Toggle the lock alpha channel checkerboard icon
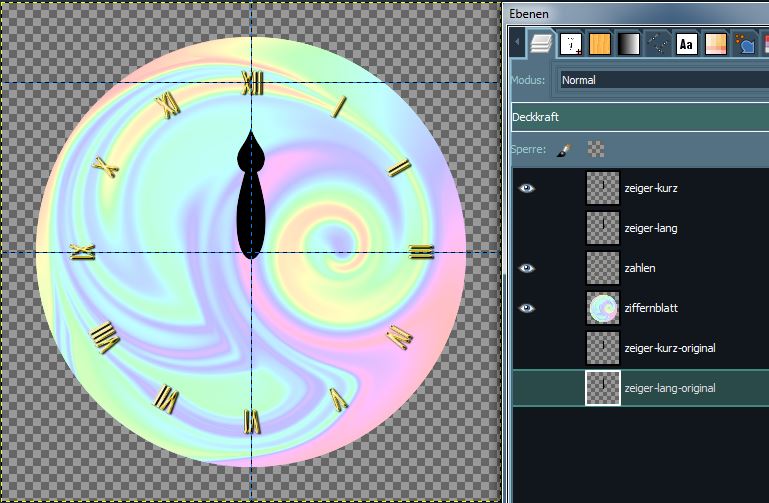769x503 pixels. click(596, 149)
